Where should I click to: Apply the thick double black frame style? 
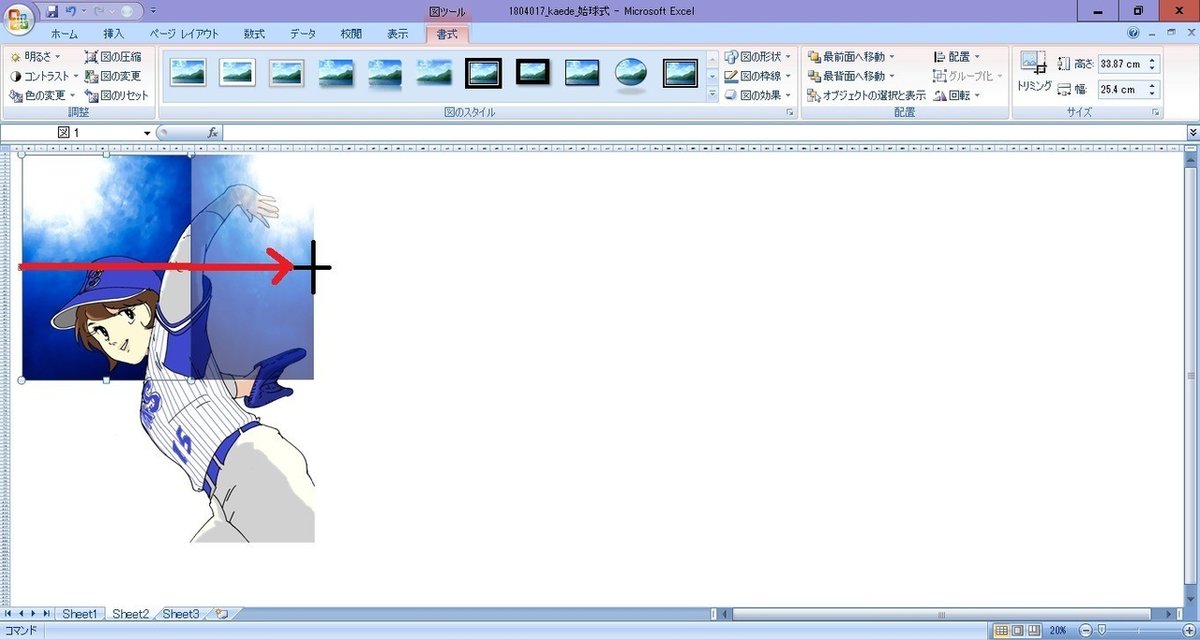pos(483,72)
